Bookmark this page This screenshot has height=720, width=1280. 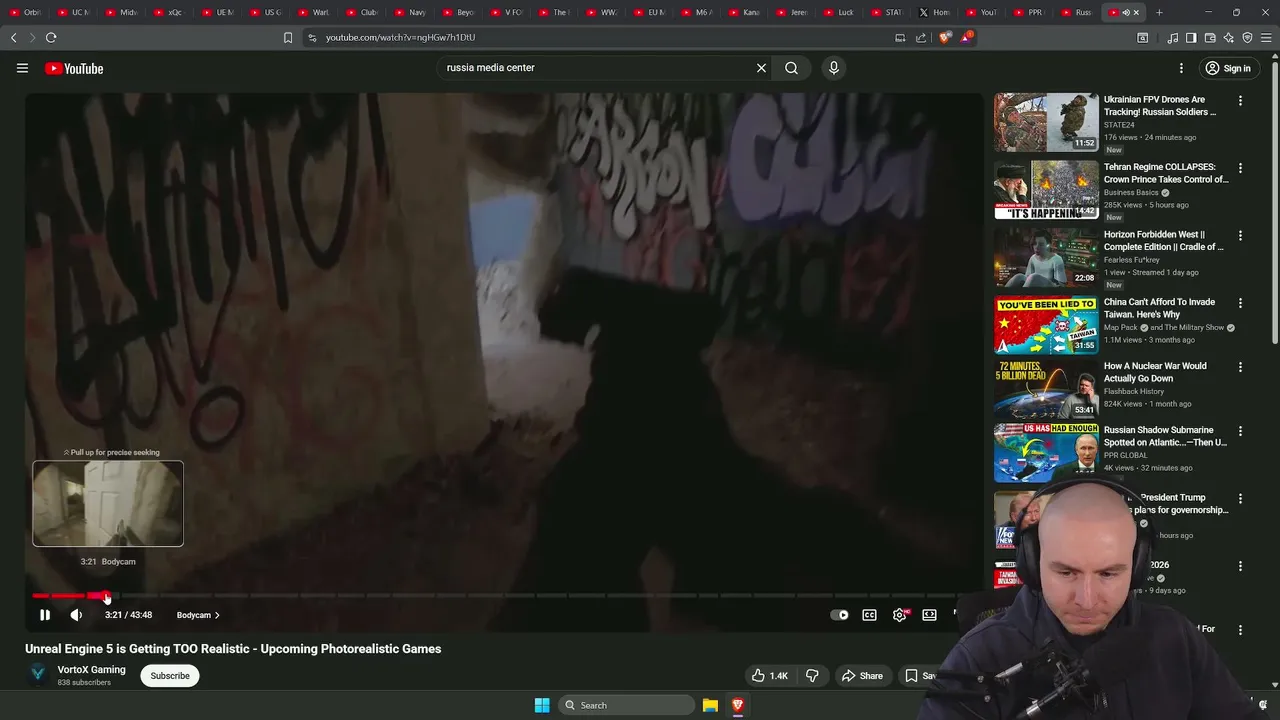(288, 38)
